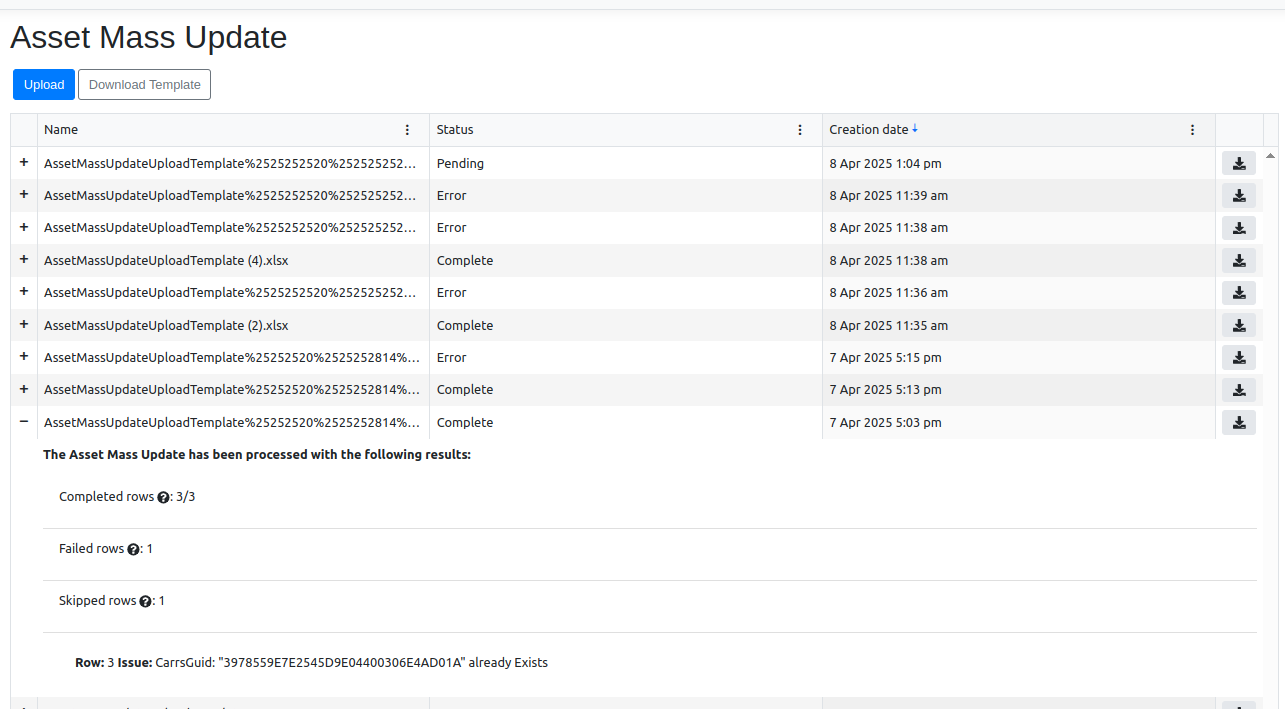Click help icon beside Skipped rows
The width and height of the screenshot is (1285, 709).
(145, 601)
